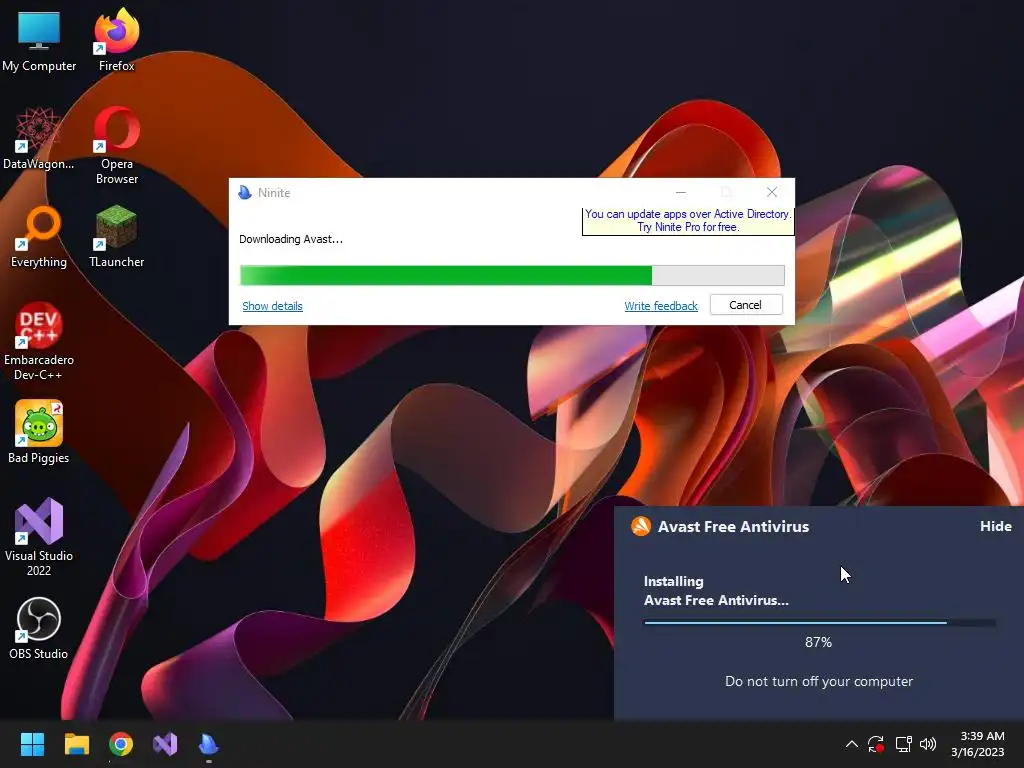The image size is (1024, 768).
Task: Launch the Firefox desktop shortcut
Action: [x=116, y=39]
